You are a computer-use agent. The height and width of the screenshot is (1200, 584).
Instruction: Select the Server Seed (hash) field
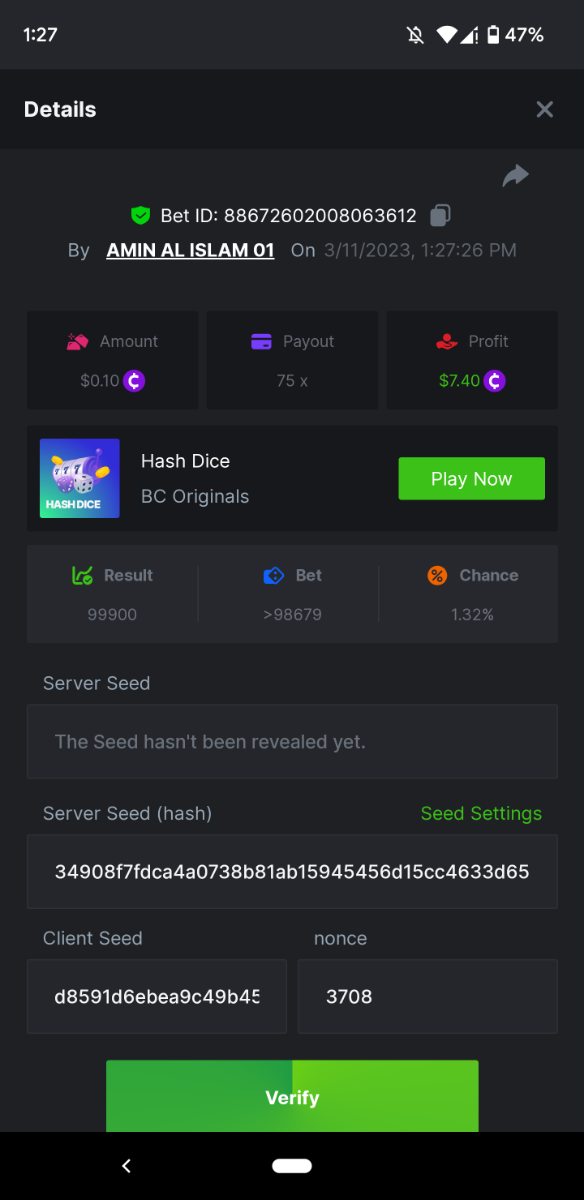click(292, 872)
